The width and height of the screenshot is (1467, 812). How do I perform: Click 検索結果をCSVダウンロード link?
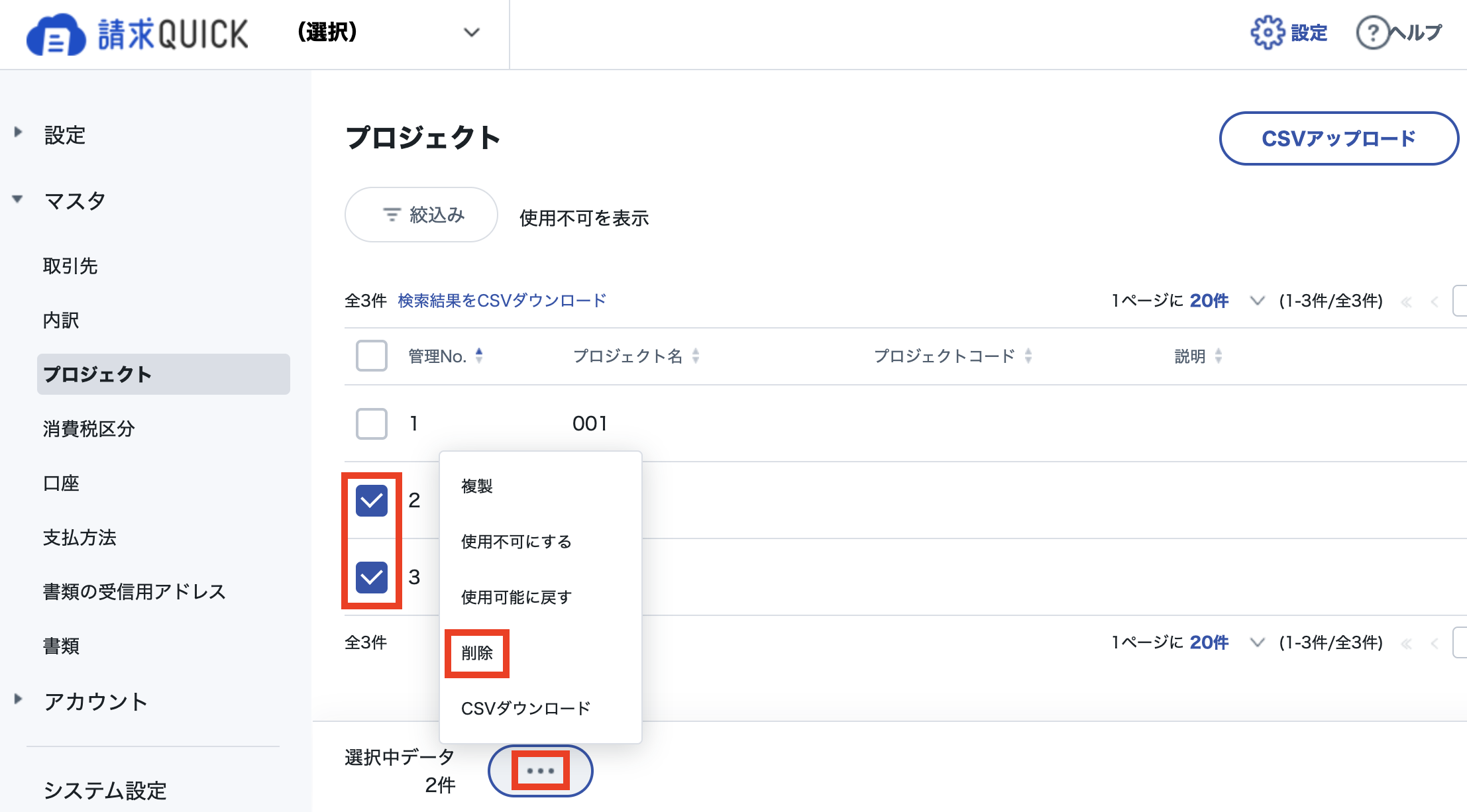click(502, 301)
